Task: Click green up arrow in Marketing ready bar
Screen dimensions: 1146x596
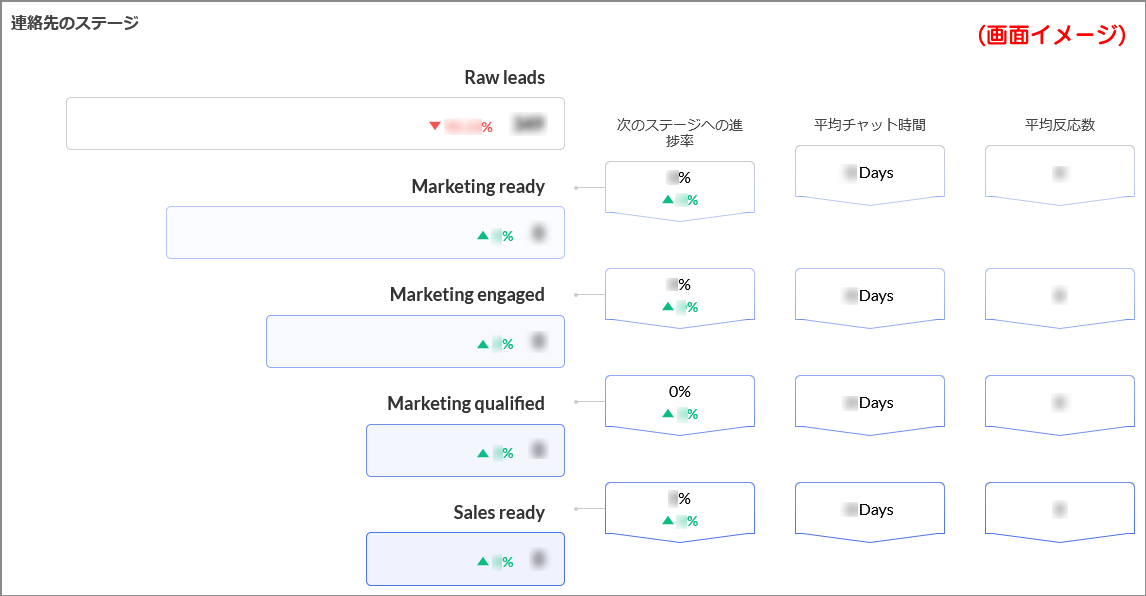Action: pyautogui.click(x=483, y=236)
